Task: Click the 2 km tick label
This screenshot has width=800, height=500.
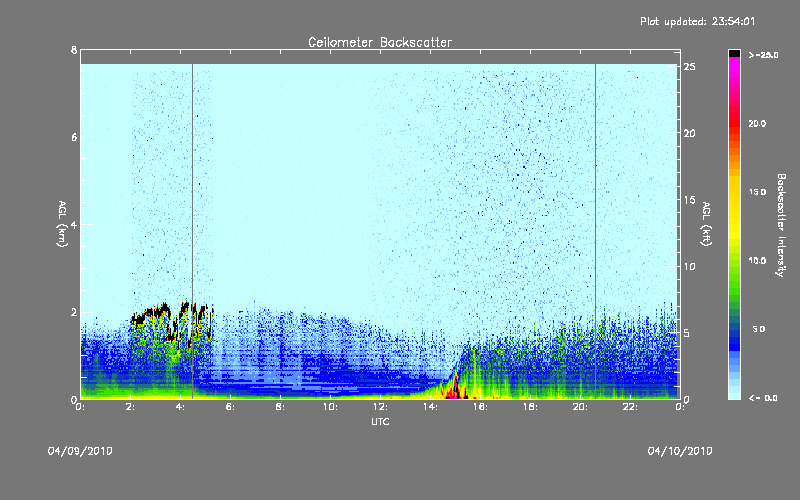Action: 74,312
